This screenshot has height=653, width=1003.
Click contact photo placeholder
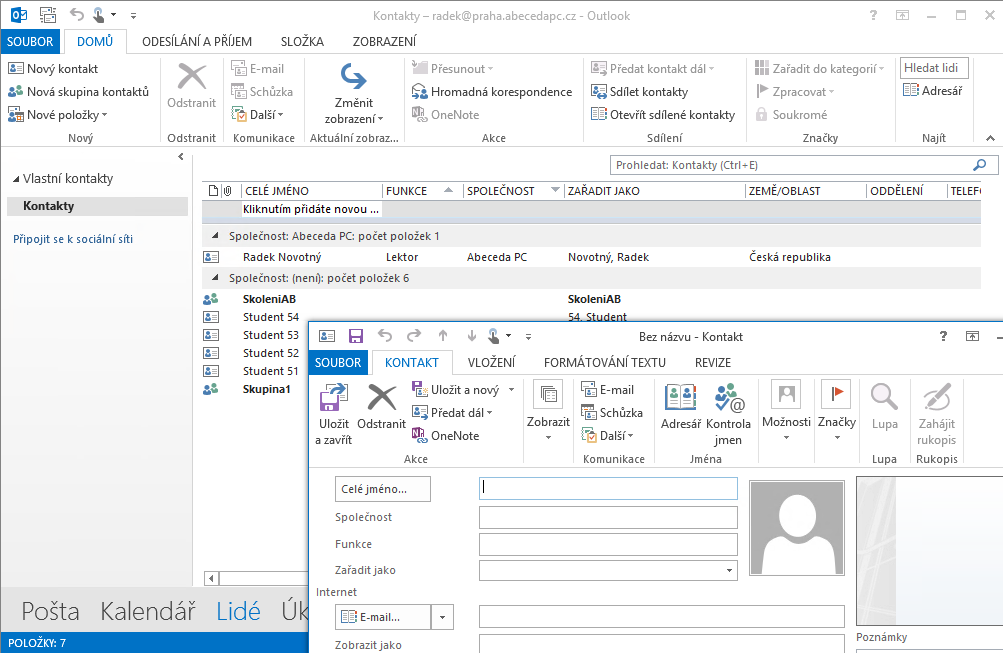(x=796, y=528)
